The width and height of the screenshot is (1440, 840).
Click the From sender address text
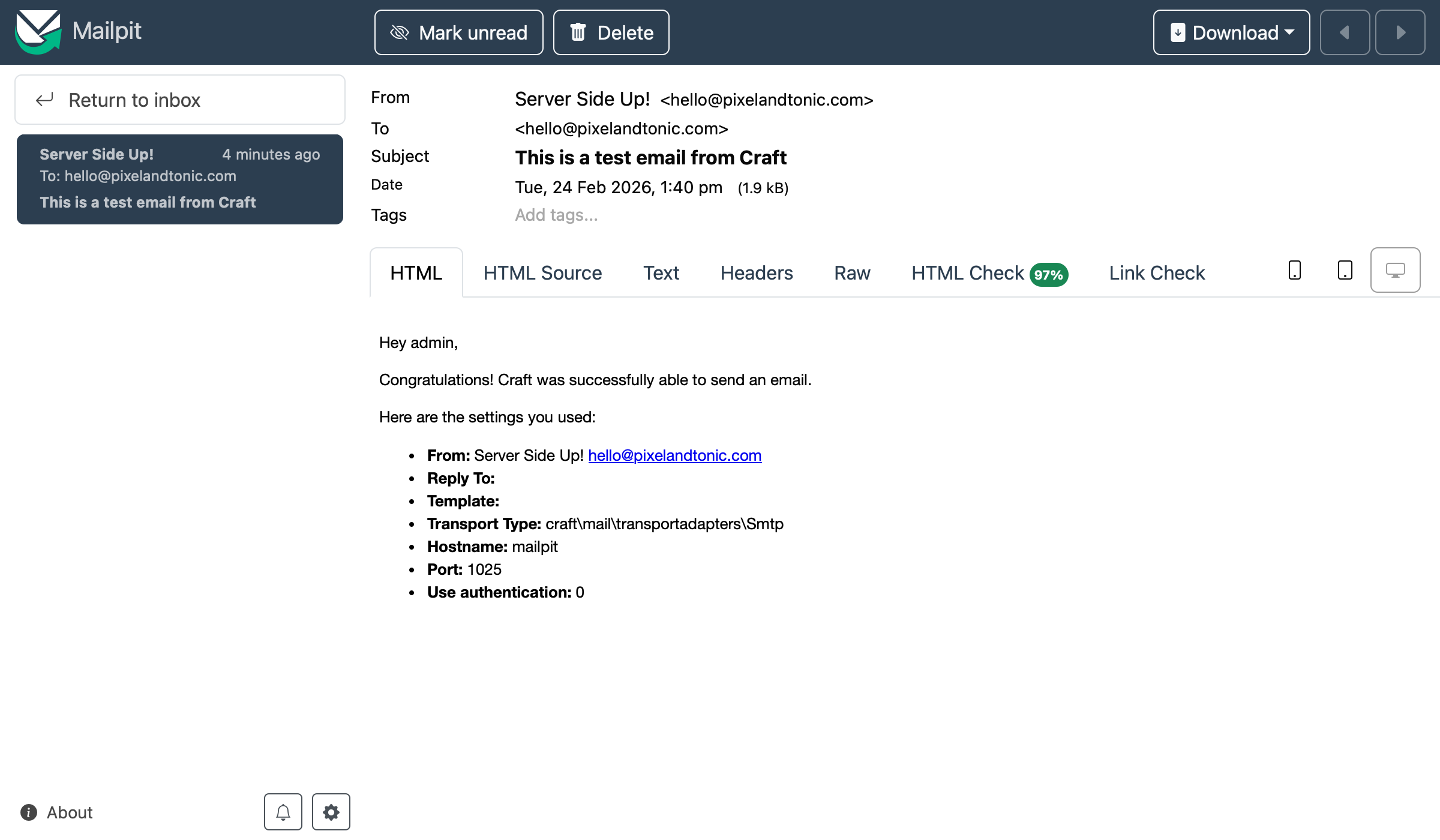tap(766, 100)
